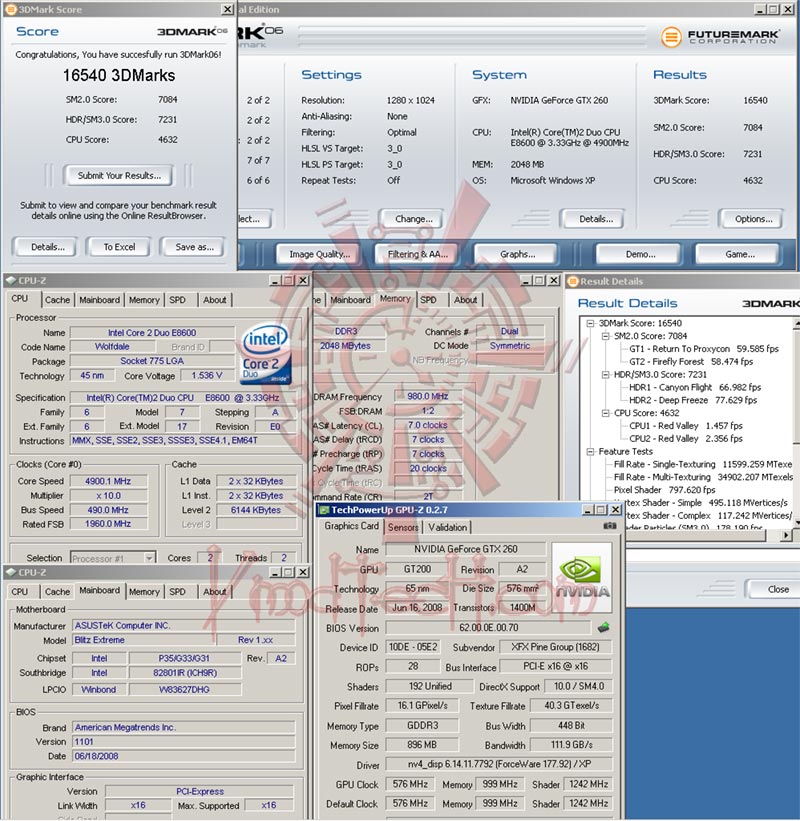Open Options under Results section
The image size is (800, 821).
coord(752,219)
